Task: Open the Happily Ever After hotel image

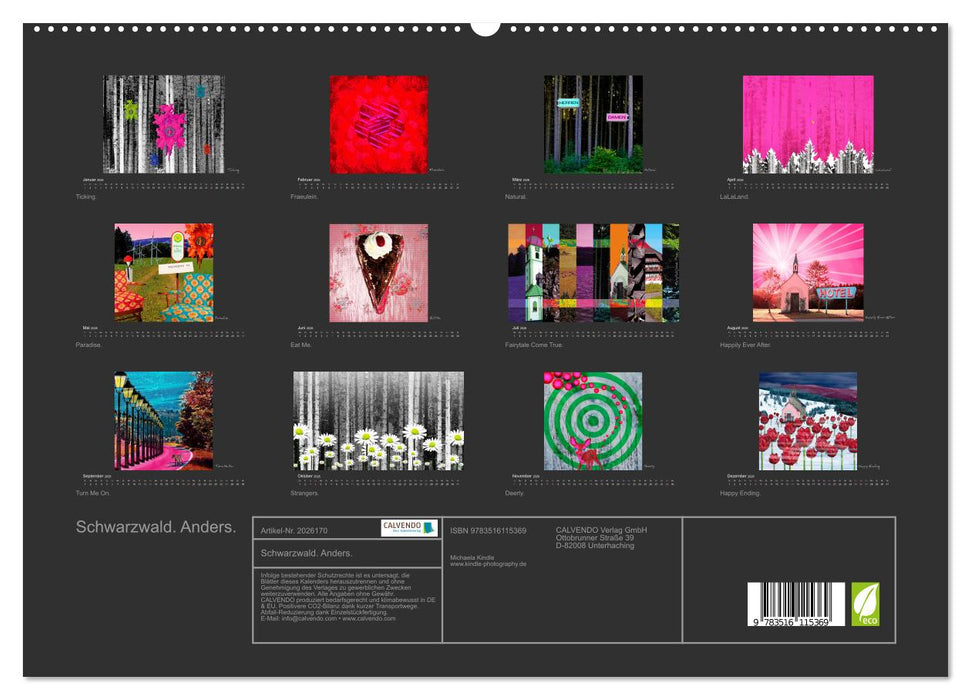Action: click(808, 272)
